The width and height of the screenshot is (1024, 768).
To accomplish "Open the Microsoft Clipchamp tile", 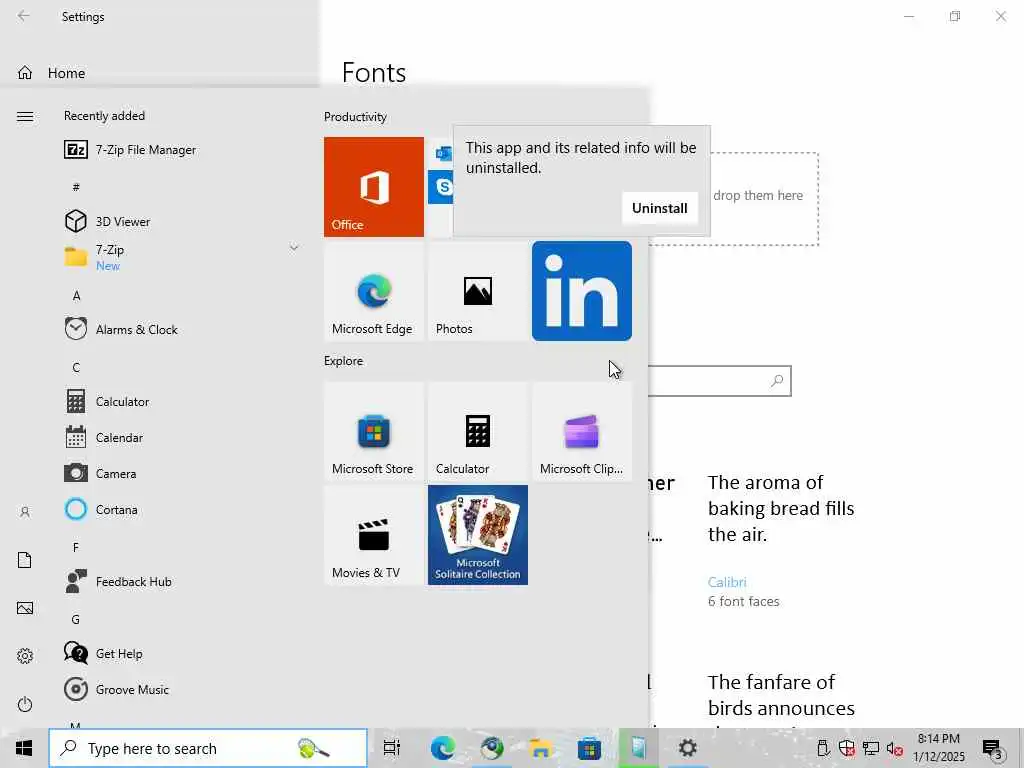I will coord(582,432).
